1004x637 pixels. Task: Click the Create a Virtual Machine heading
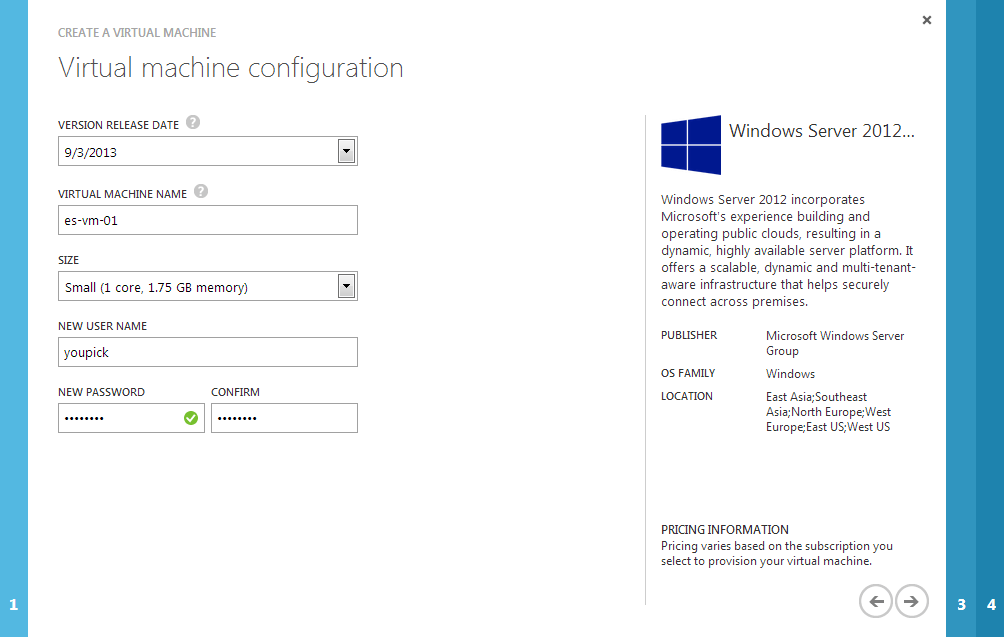click(x=137, y=33)
